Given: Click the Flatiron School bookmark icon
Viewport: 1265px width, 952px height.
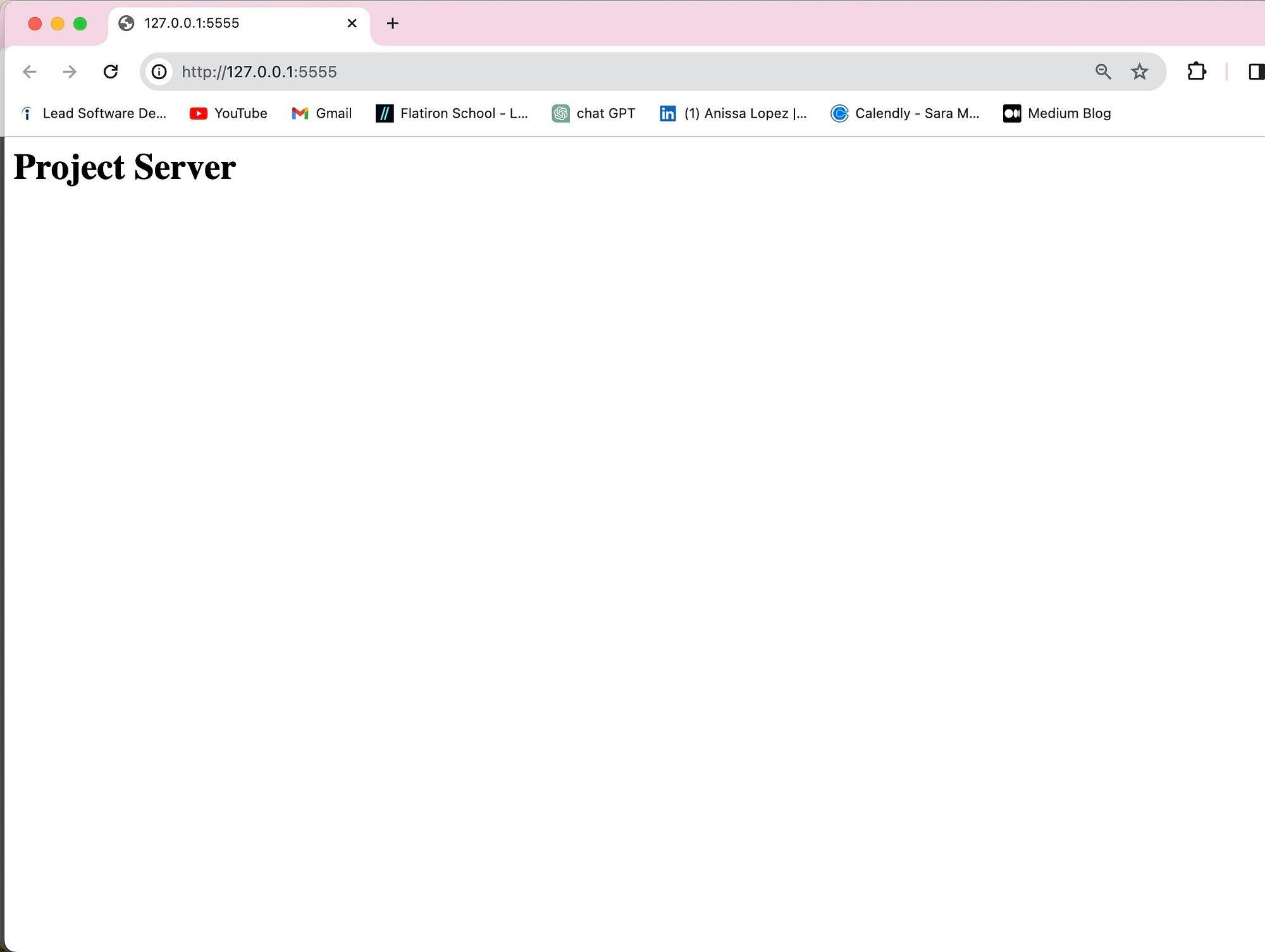Looking at the screenshot, I should pyautogui.click(x=385, y=113).
